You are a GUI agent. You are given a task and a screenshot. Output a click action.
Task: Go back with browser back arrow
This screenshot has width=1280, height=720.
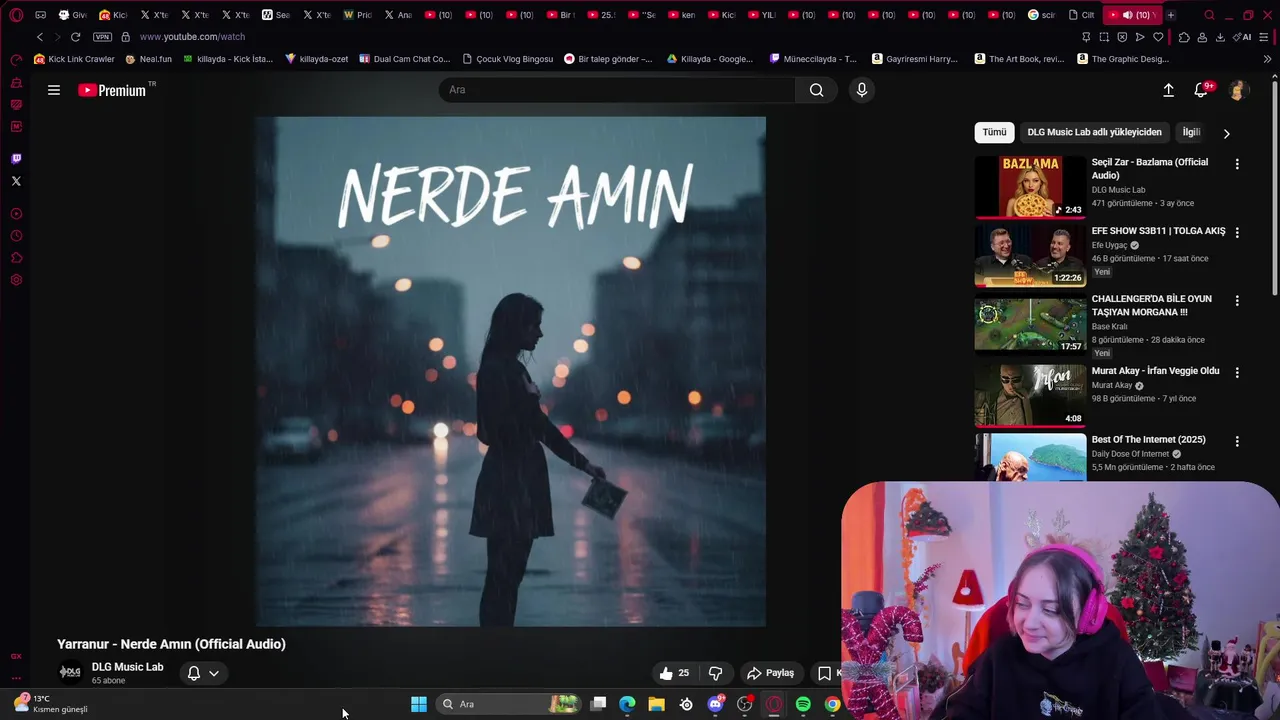[40, 37]
